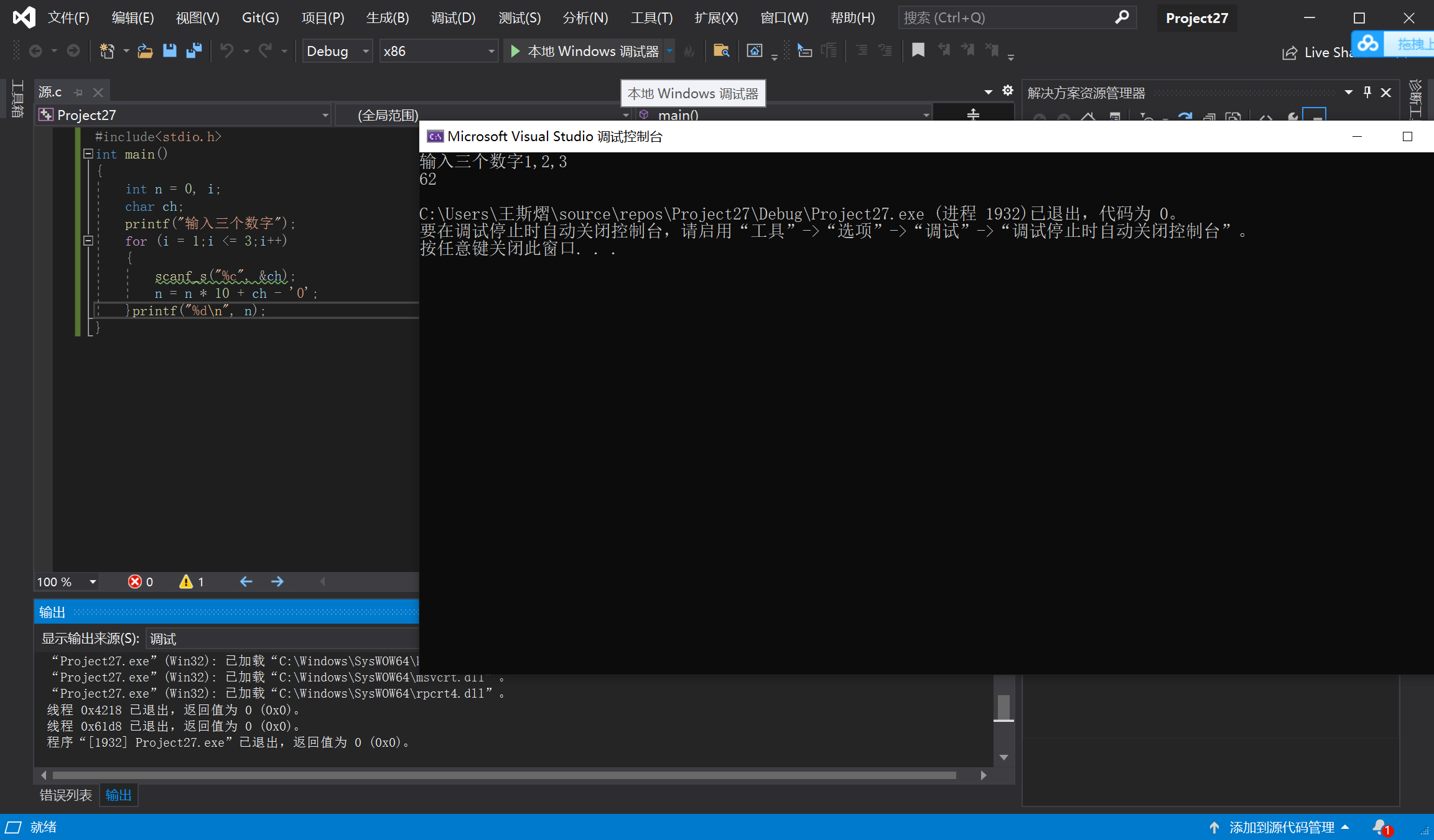Click 添加到源代码管理 in status bar
Image resolution: width=1434 pixels, height=840 pixels.
point(1282,827)
